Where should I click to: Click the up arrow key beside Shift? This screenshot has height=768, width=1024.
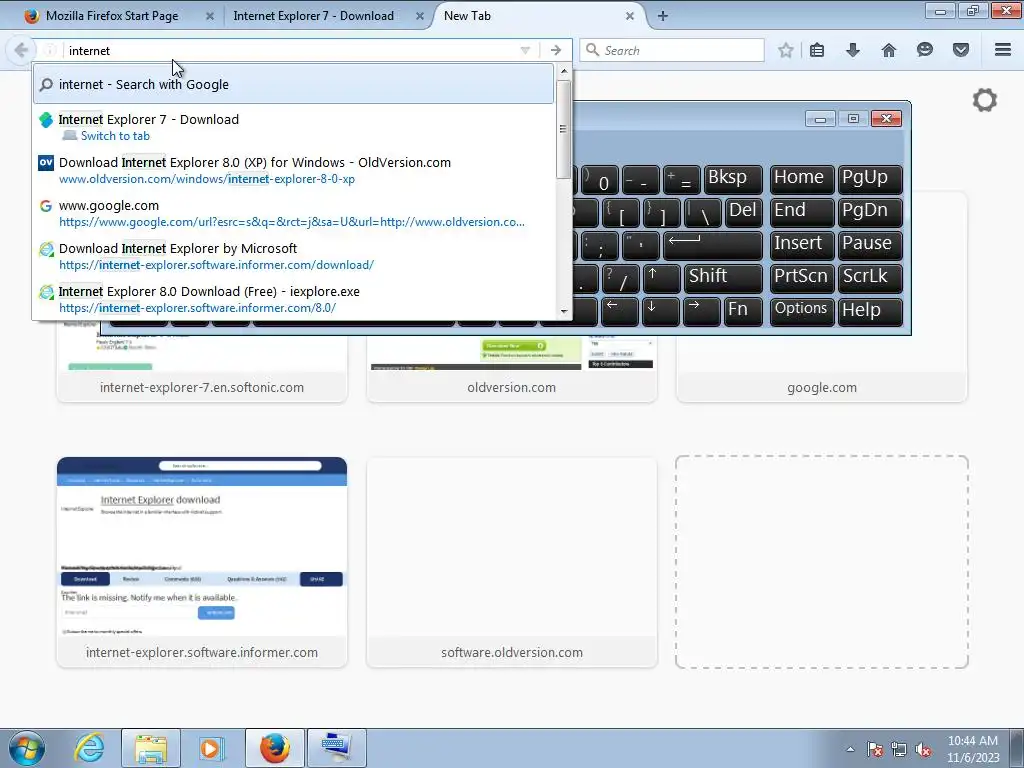pos(662,278)
